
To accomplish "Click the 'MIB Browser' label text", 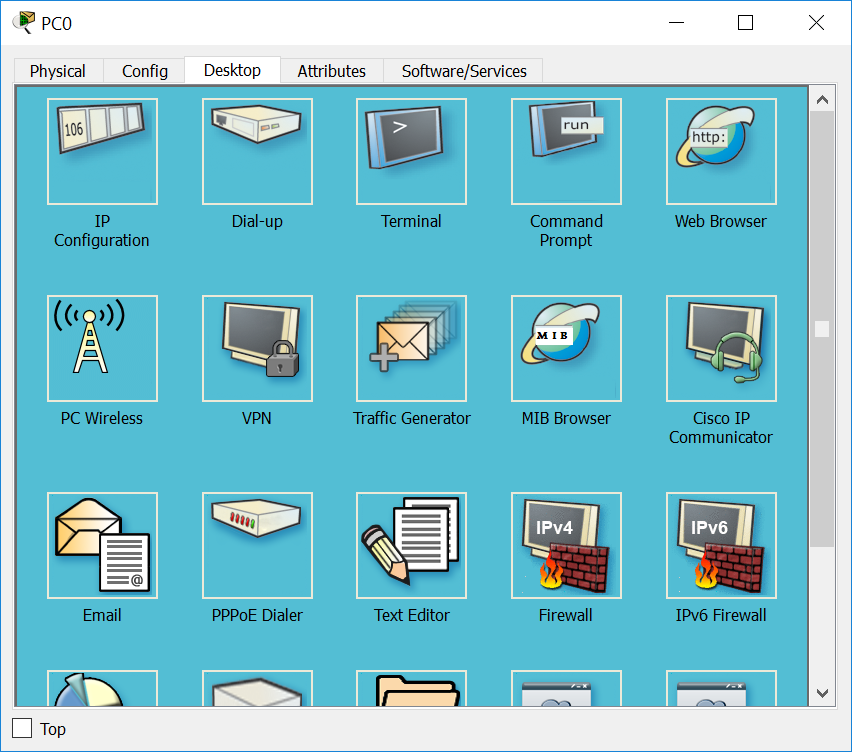I will [x=566, y=418].
